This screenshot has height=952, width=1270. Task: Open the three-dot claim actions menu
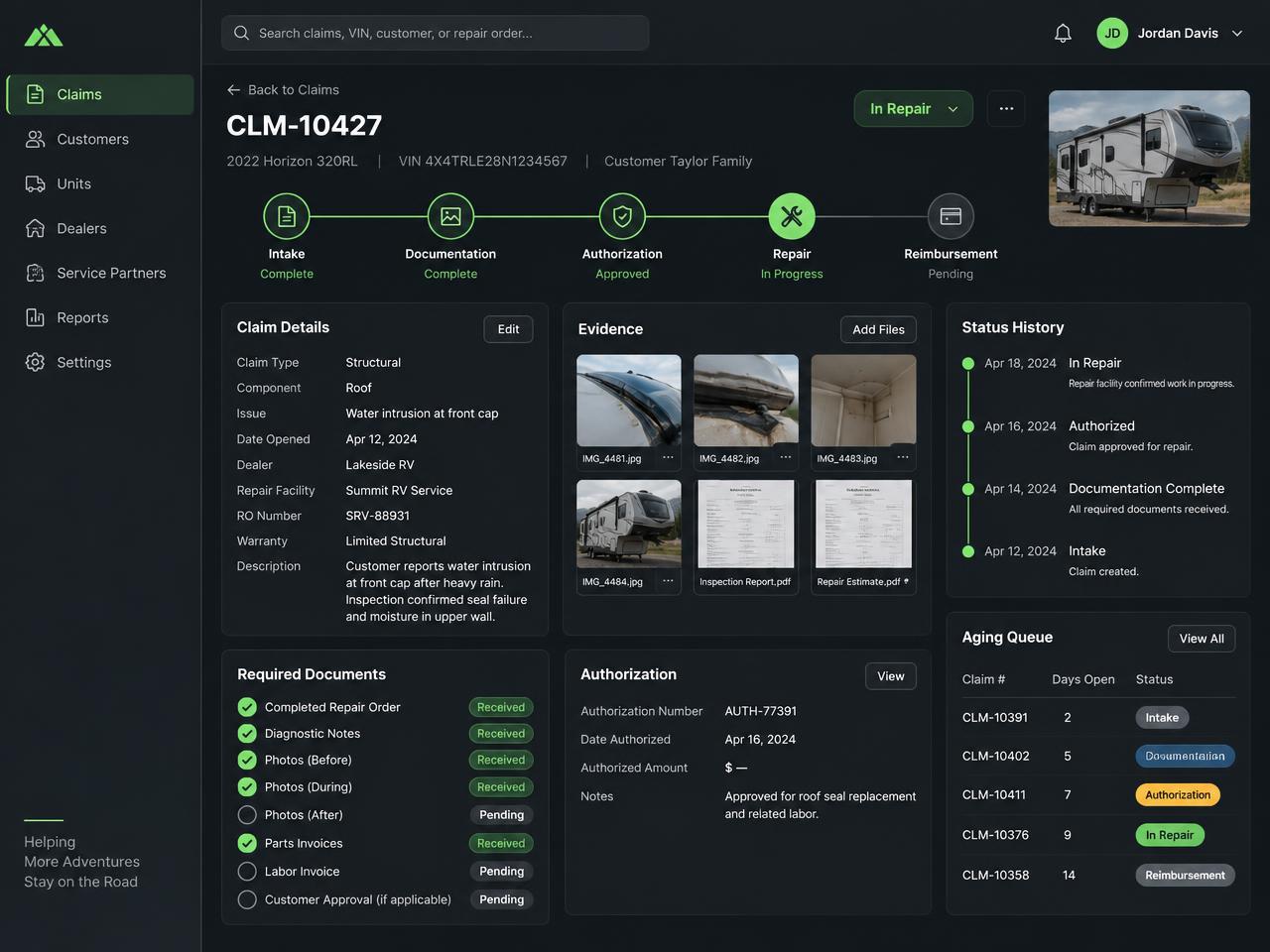coord(1006,109)
